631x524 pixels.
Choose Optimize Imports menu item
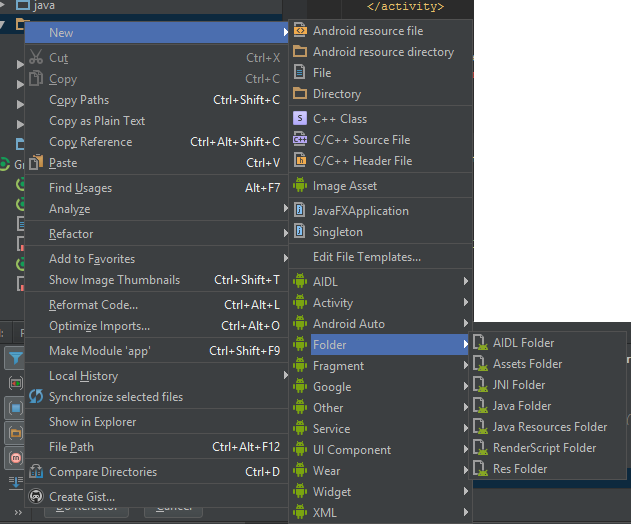(157, 325)
